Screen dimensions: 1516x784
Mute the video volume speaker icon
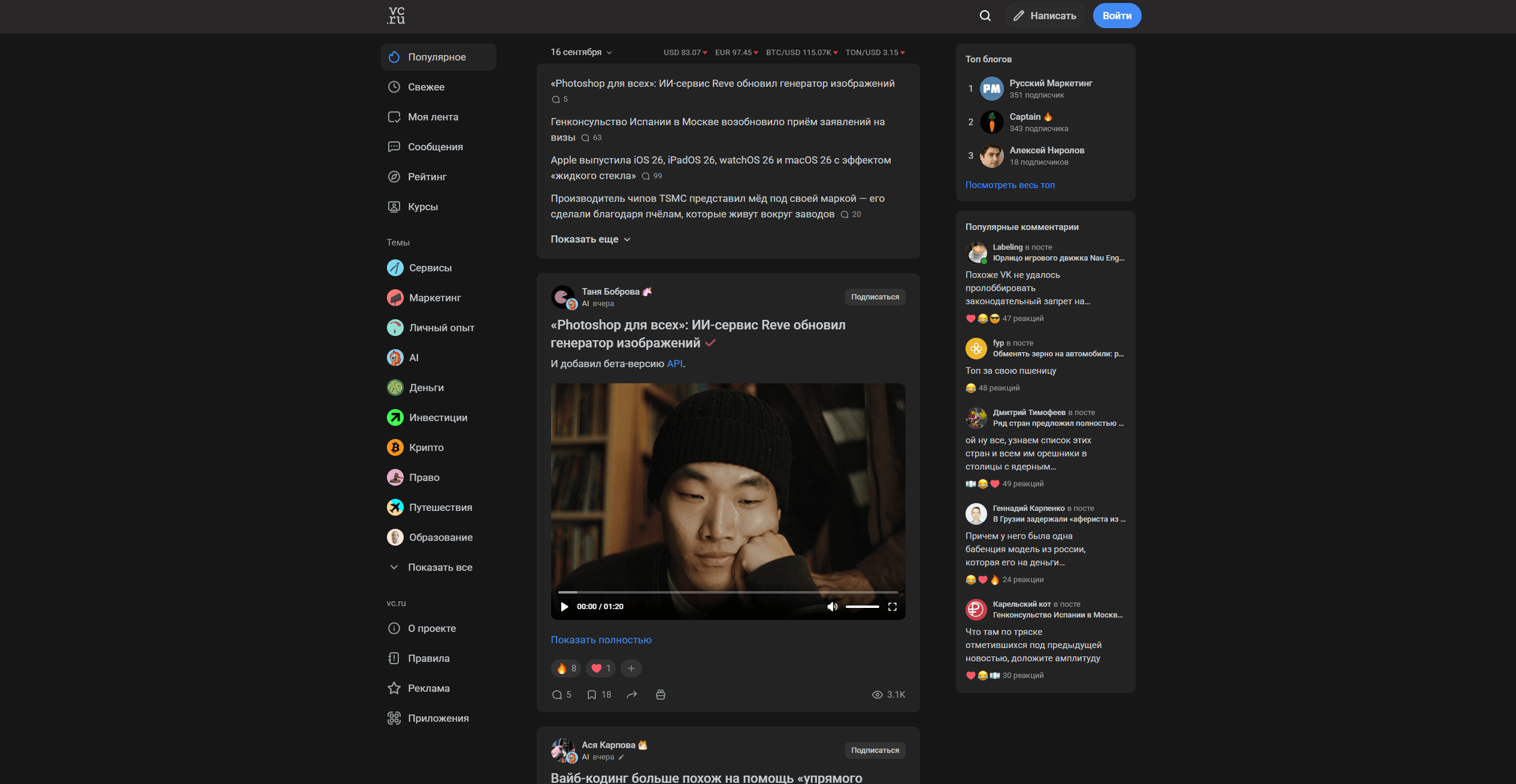click(832, 607)
